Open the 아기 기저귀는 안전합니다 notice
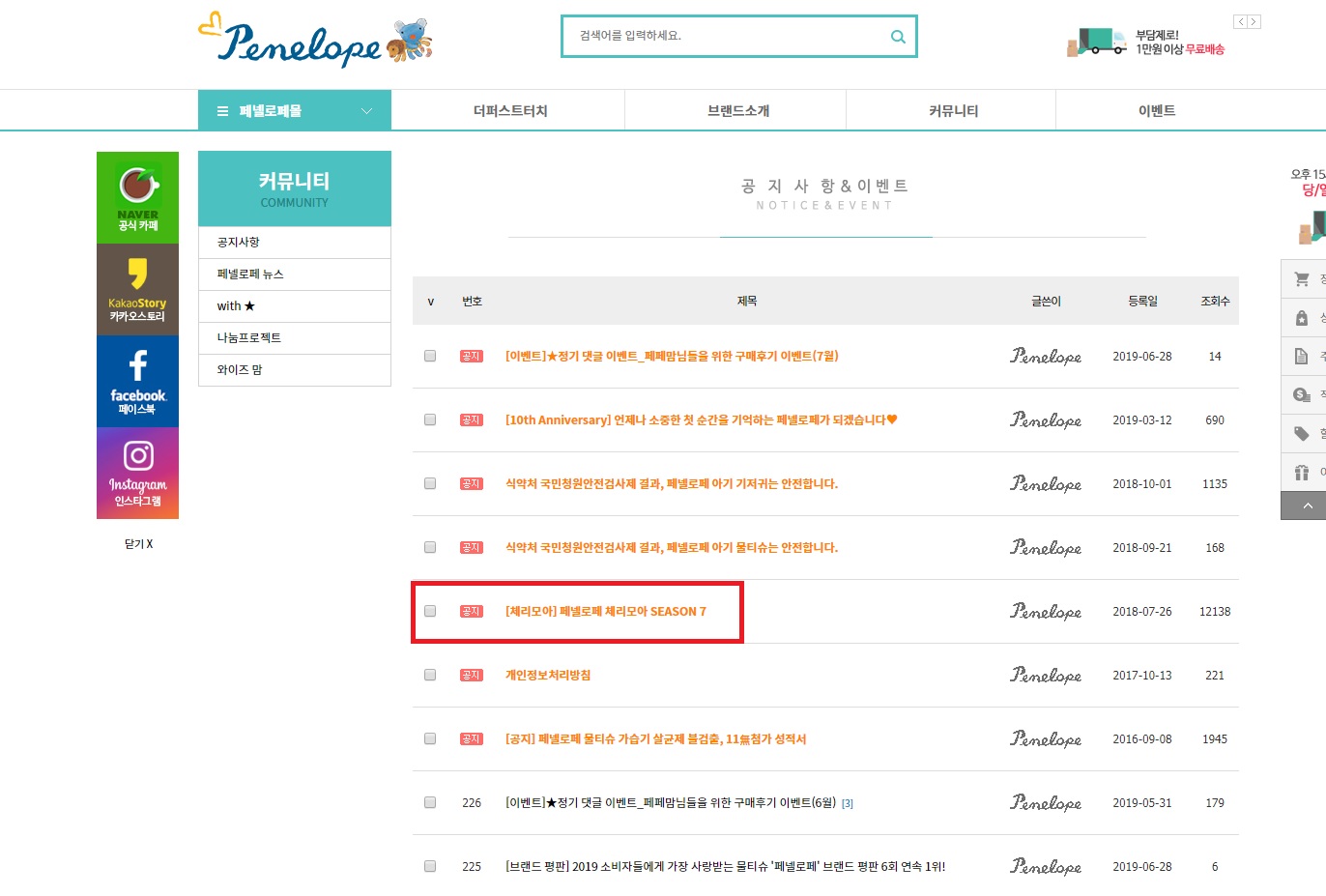The height and width of the screenshot is (896, 1326). pyautogui.click(x=672, y=483)
